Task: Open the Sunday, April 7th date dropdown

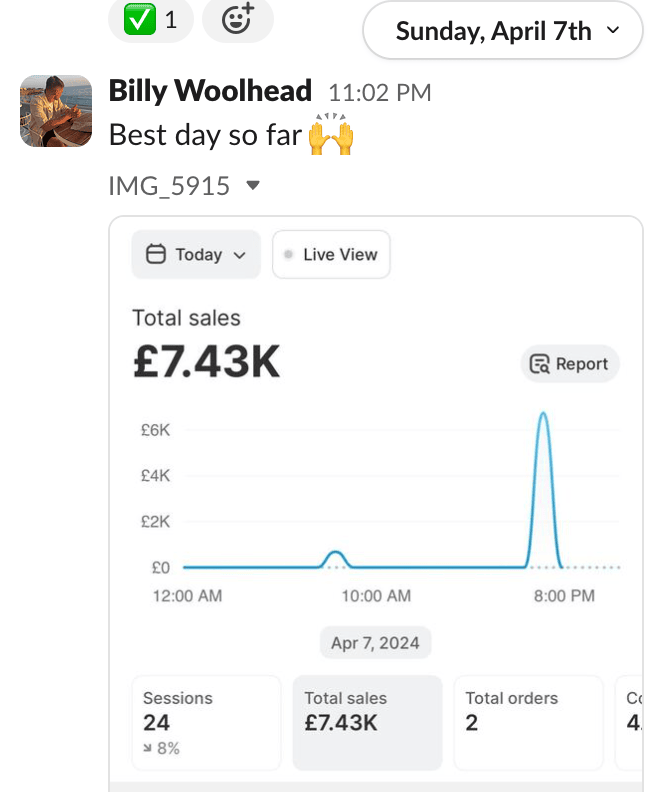Action: coord(503,31)
